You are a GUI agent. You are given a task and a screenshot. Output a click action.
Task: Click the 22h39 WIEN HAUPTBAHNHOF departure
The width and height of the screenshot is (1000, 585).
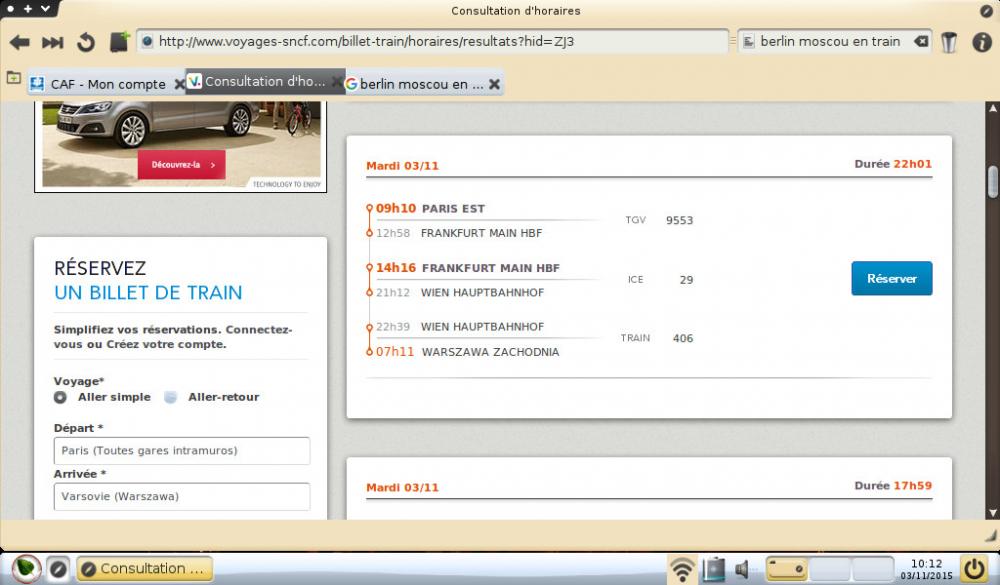460,327
